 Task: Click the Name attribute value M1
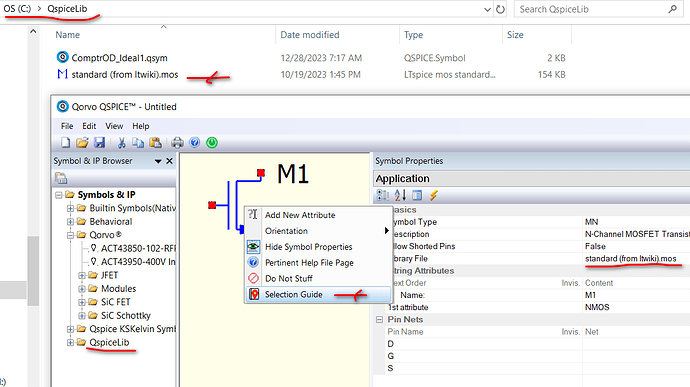(636, 295)
